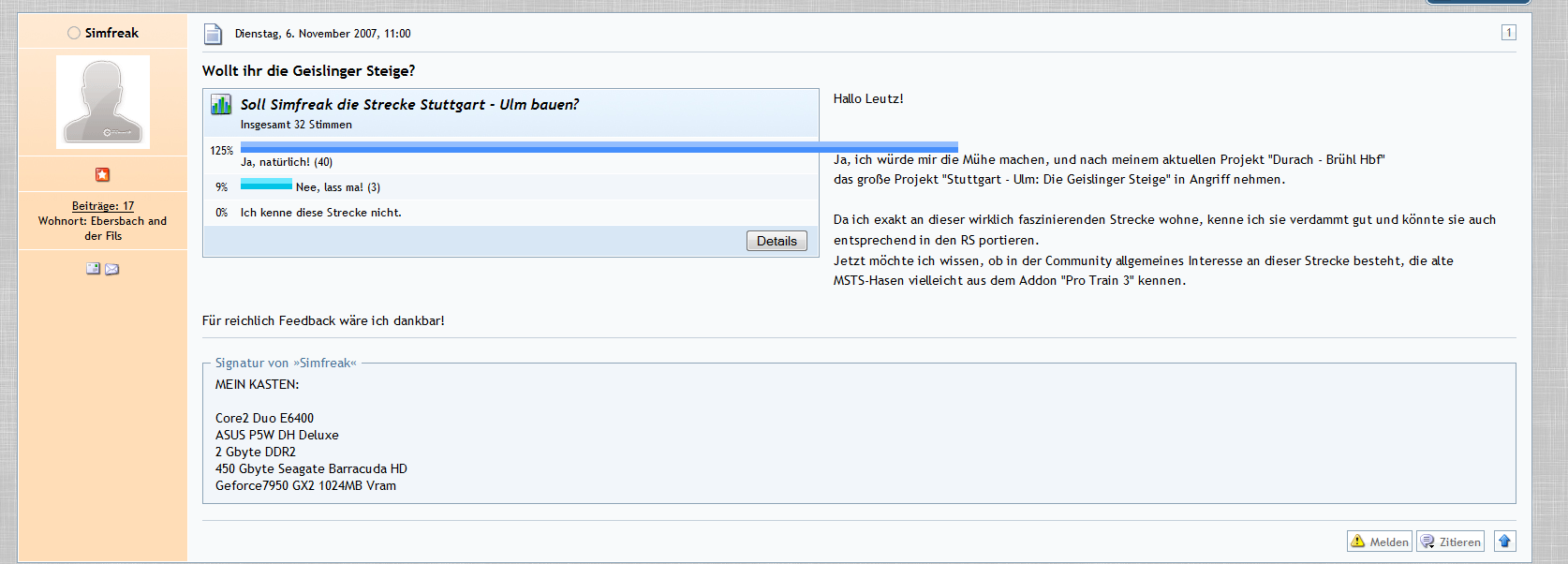Open the Beiträge: 17 posts link
This screenshot has height=564, width=1568.
point(103,206)
